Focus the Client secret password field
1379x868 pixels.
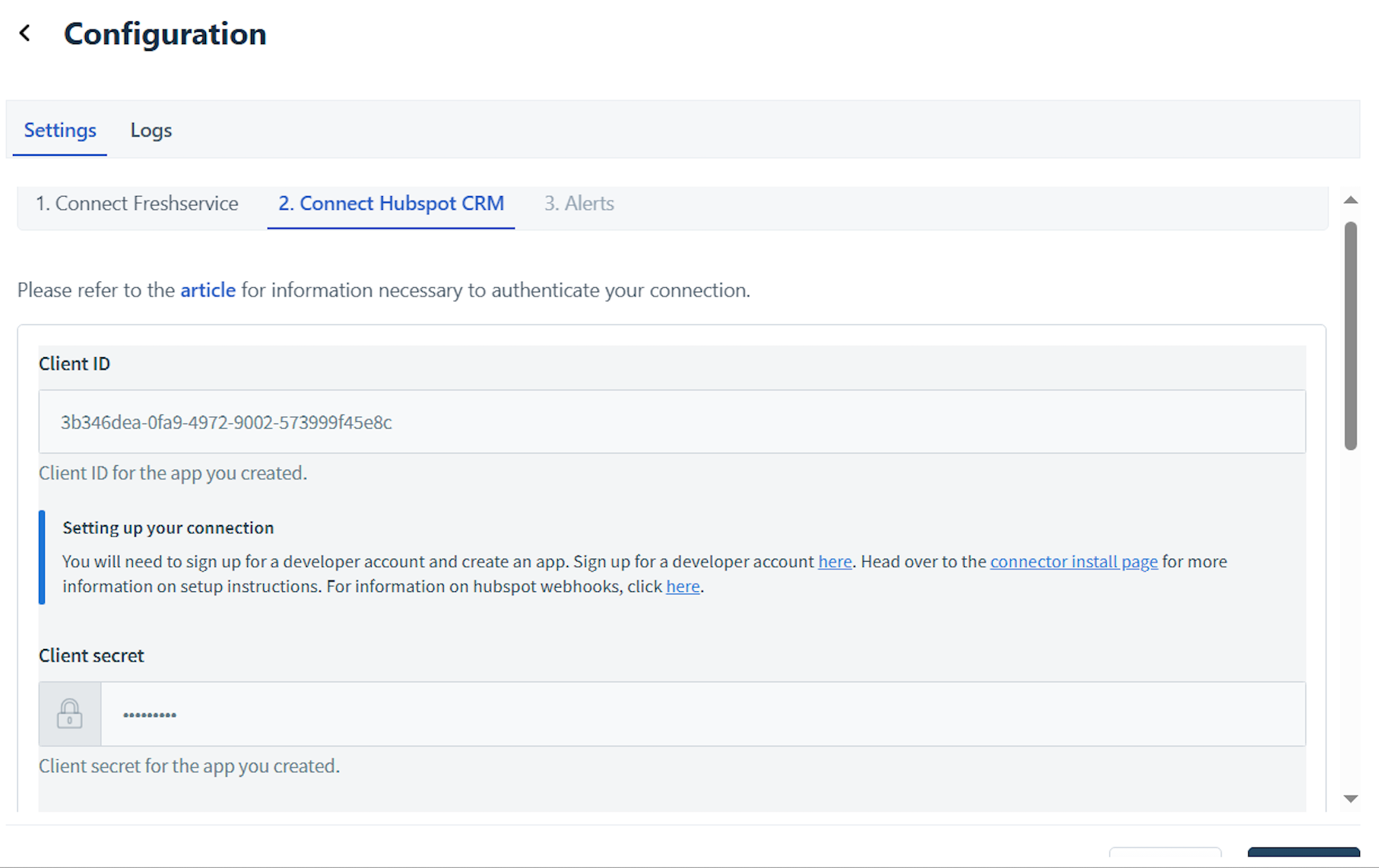(x=703, y=714)
